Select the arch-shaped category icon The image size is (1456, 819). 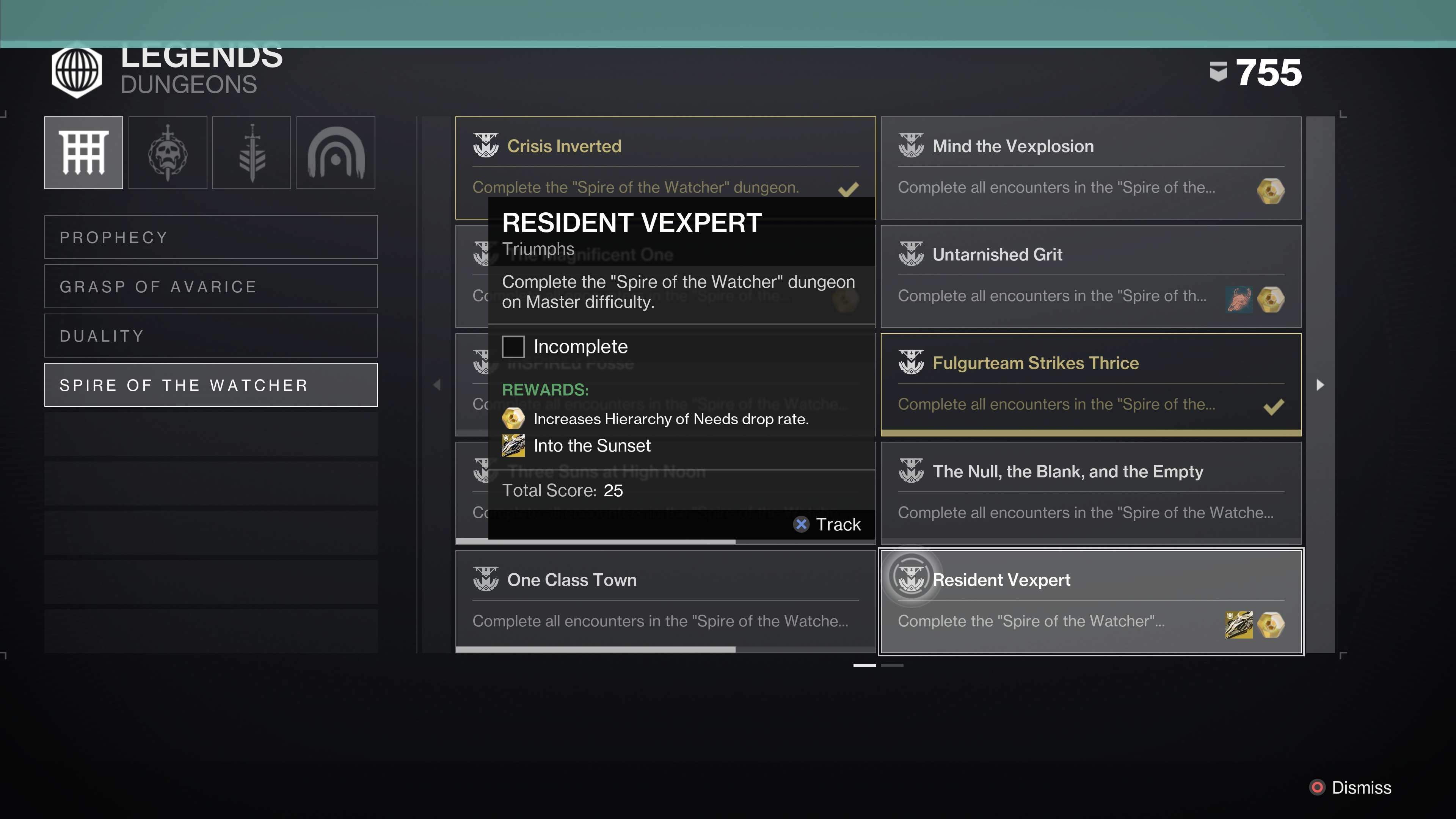click(336, 152)
